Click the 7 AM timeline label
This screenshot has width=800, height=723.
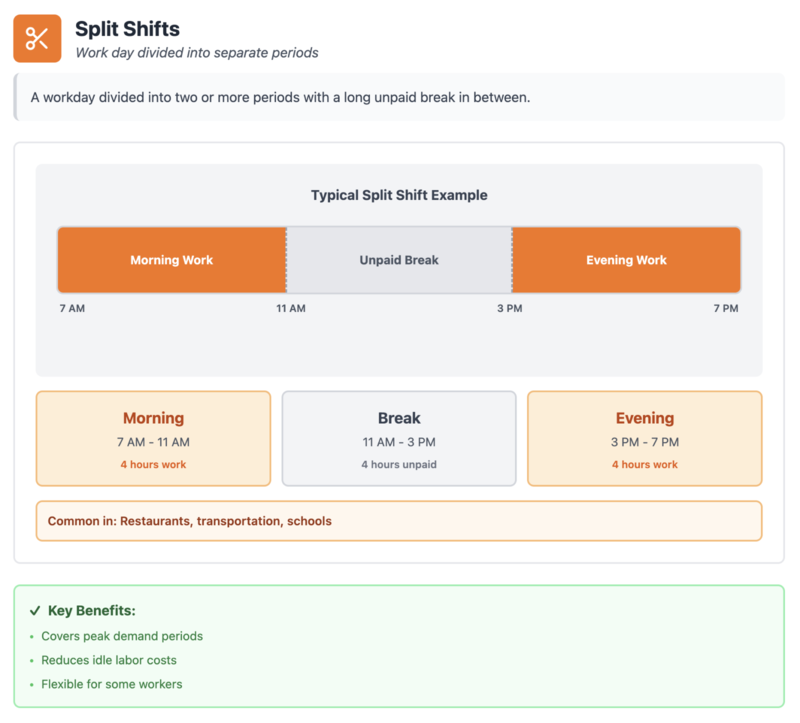pyautogui.click(x=70, y=309)
